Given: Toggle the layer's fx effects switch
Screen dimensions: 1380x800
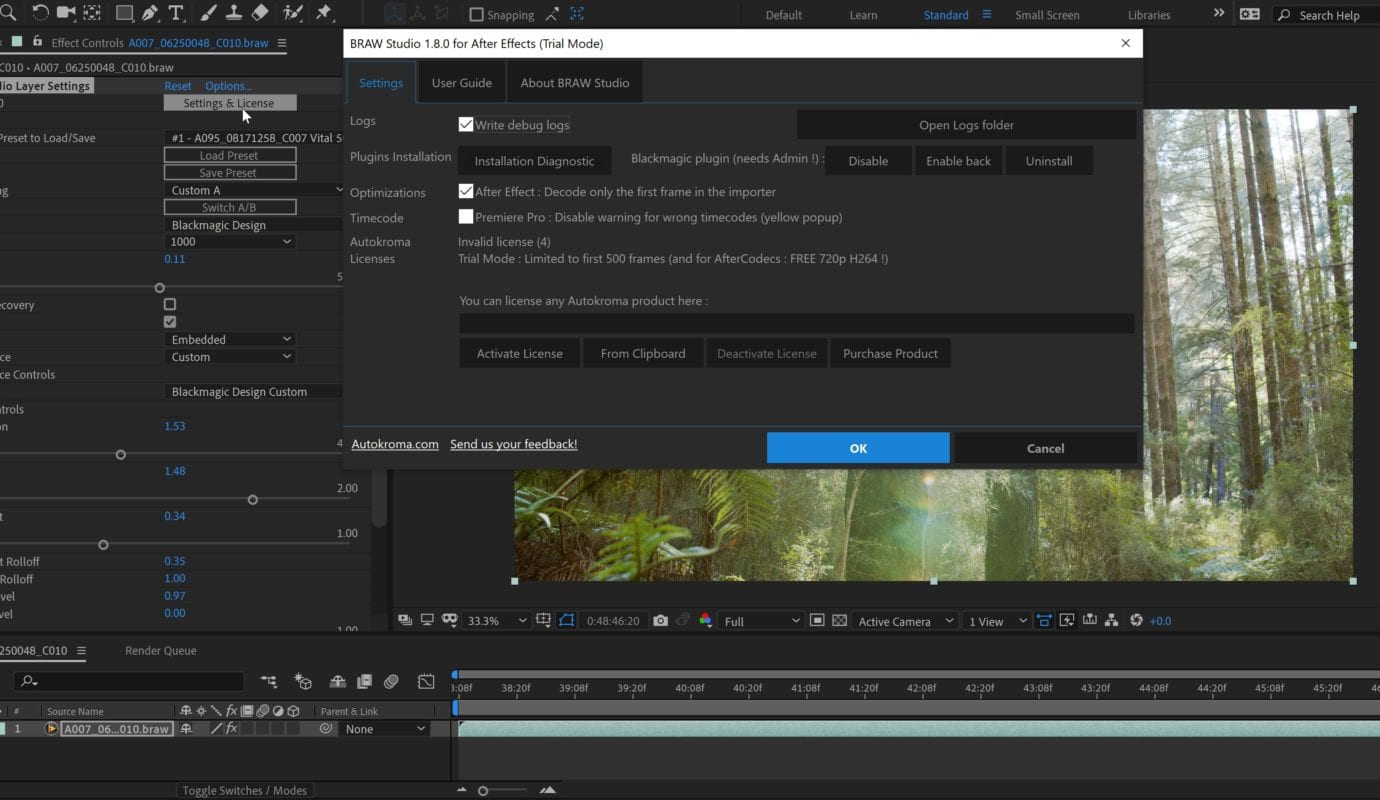Looking at the screenshot, I should 231,729.
